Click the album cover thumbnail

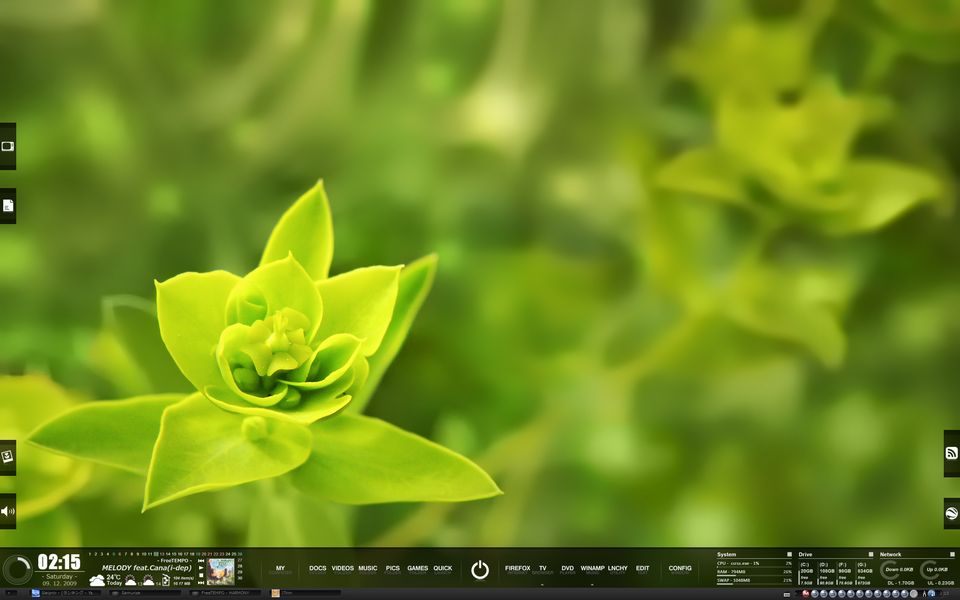220,572
